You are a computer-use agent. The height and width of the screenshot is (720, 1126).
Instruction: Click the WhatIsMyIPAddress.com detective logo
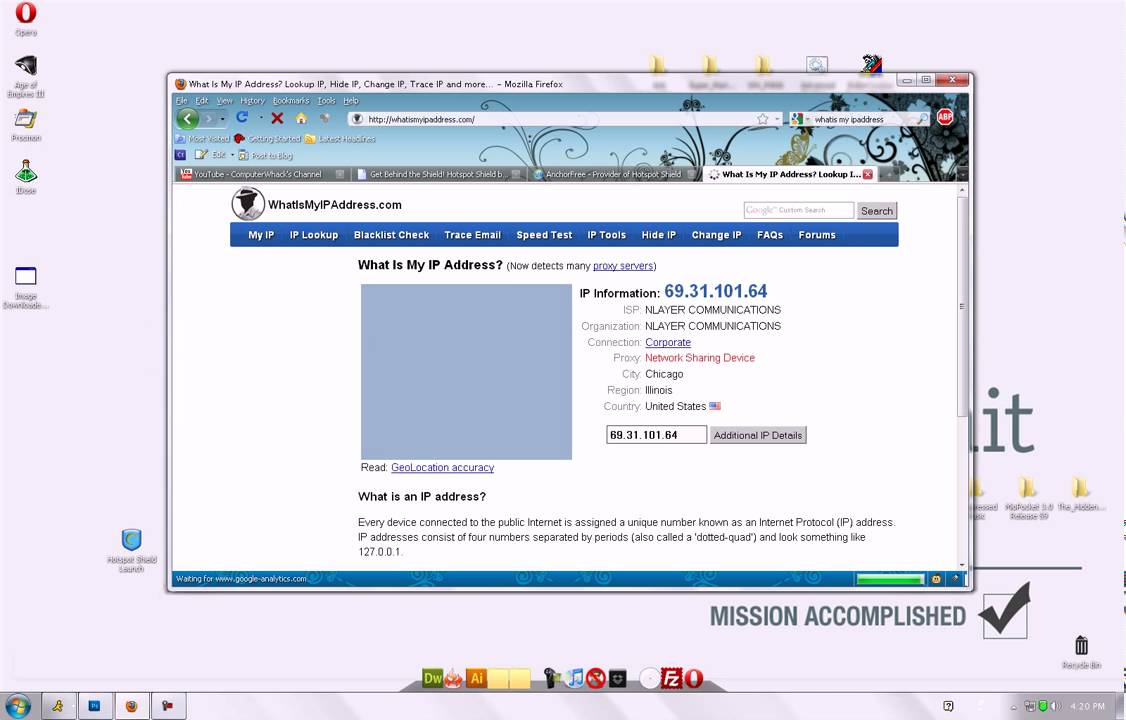click(x=248, y=204)
